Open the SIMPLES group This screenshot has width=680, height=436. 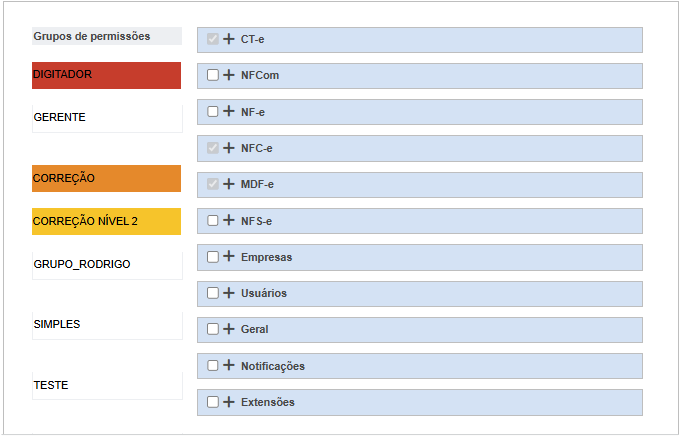pos(107,325)
